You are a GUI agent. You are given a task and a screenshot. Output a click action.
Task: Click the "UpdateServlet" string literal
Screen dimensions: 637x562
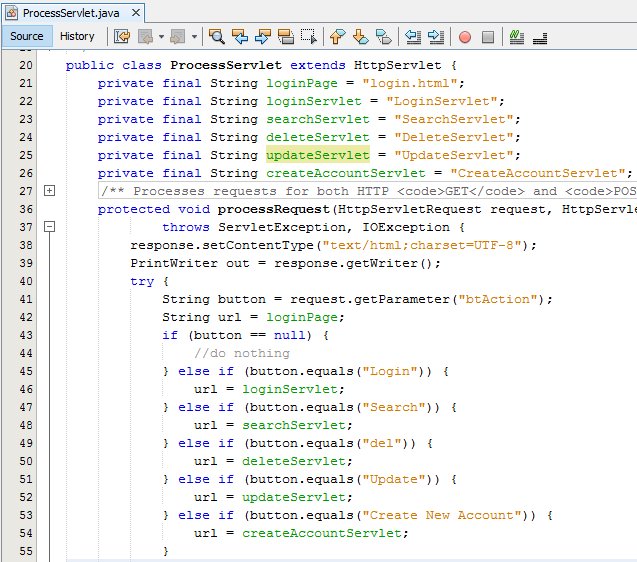pyautogui.click(x=454, y=155)
